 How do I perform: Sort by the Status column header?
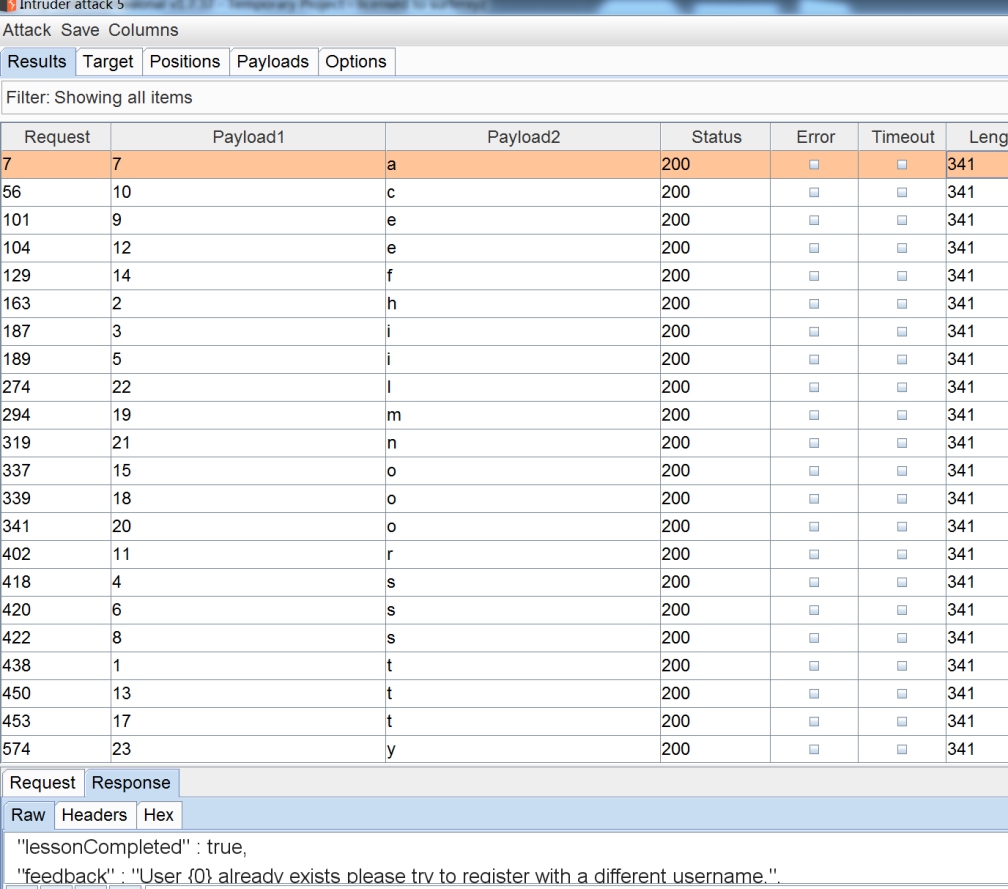pyautogui.click(x=716, y=137)
